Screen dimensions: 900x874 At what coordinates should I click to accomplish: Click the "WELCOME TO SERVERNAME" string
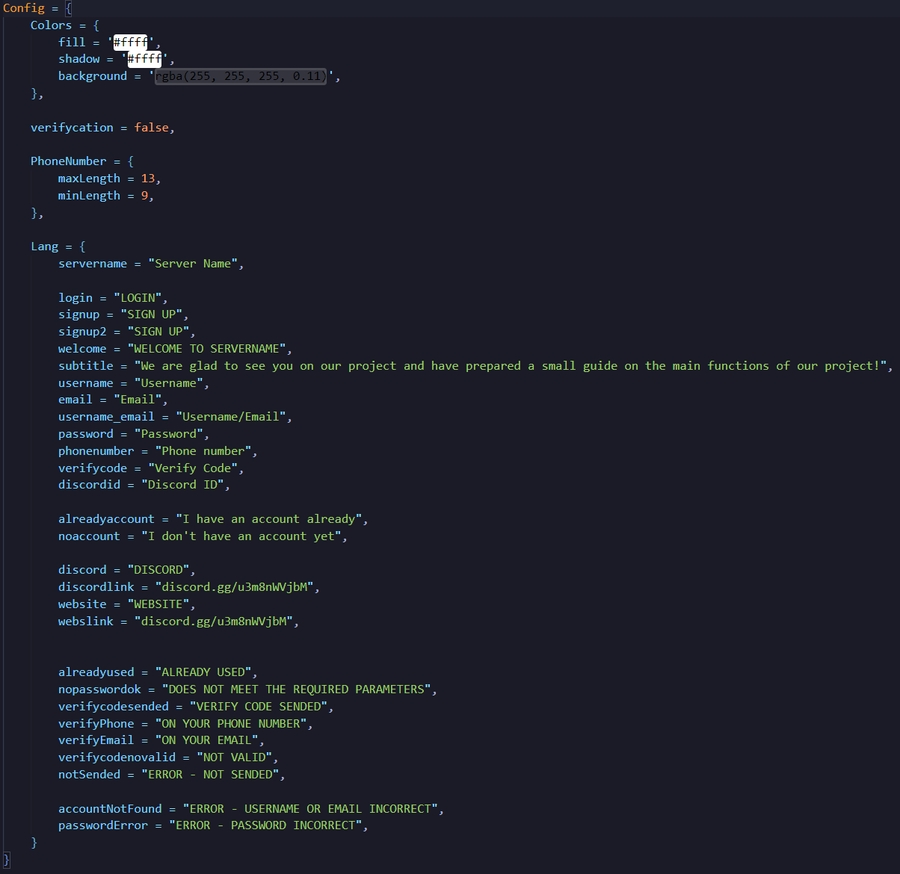pyautogui.click(x=208, y=349)
